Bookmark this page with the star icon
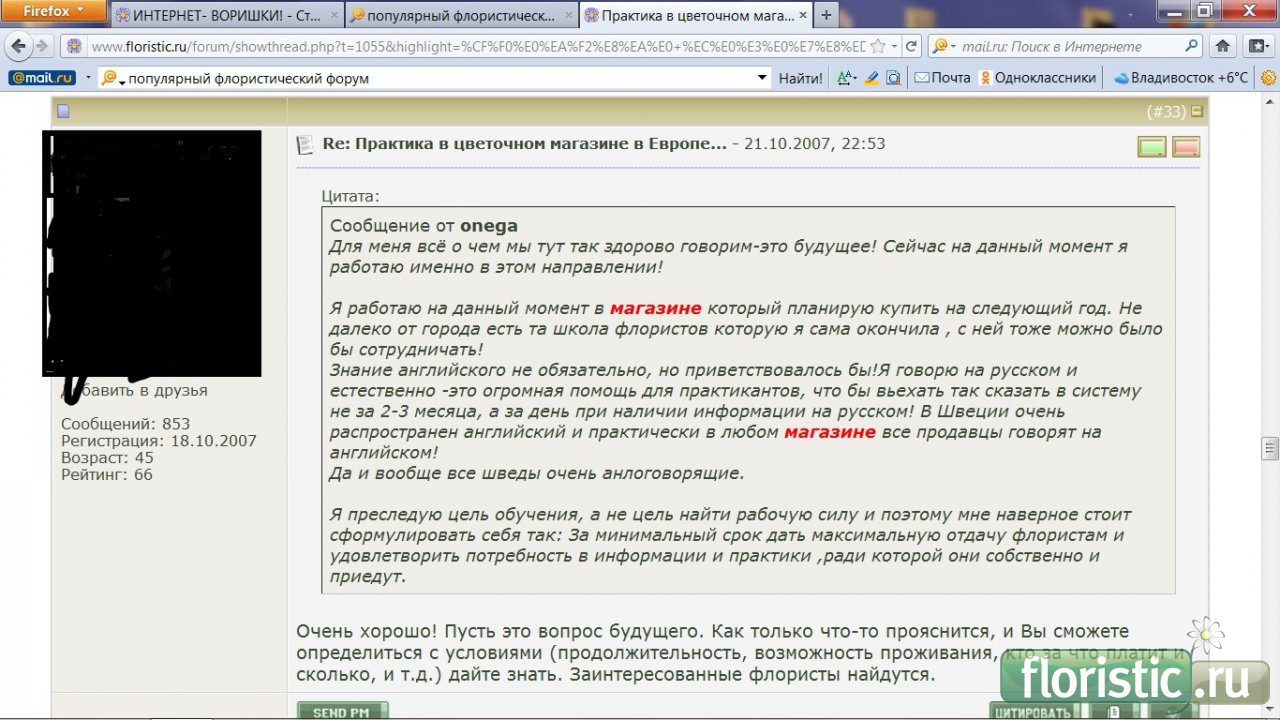The height and width of the screenshot is (720, 1280). [x=877, y=46]
